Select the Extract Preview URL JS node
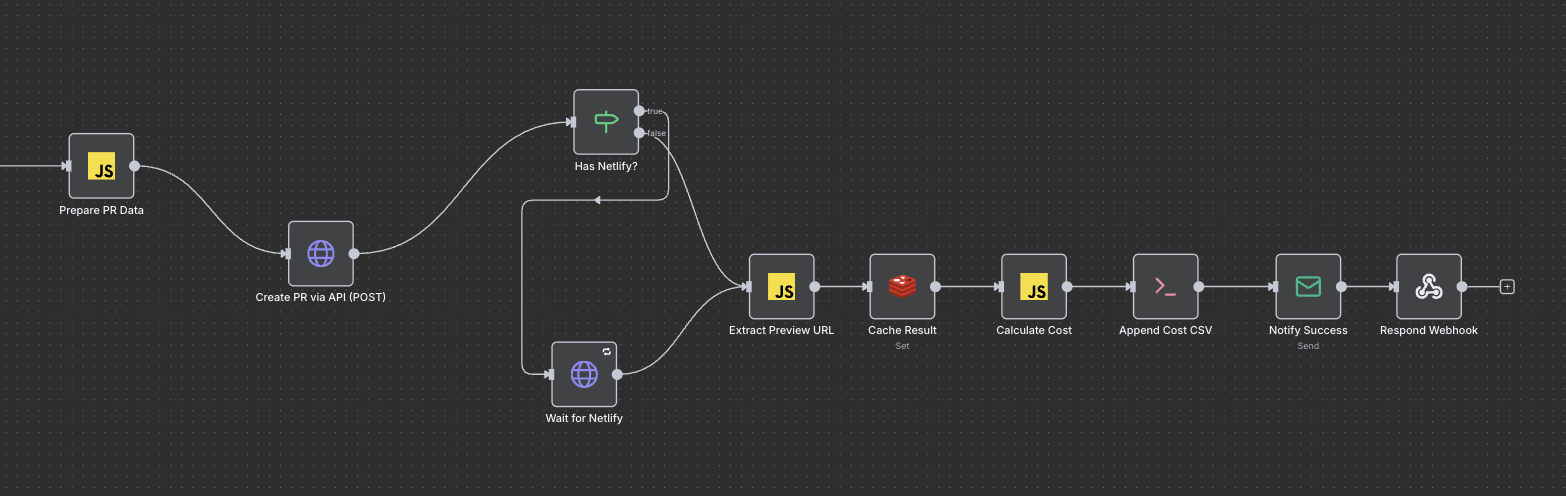The height and width of the screenshot is (496, 1566). 782,286
